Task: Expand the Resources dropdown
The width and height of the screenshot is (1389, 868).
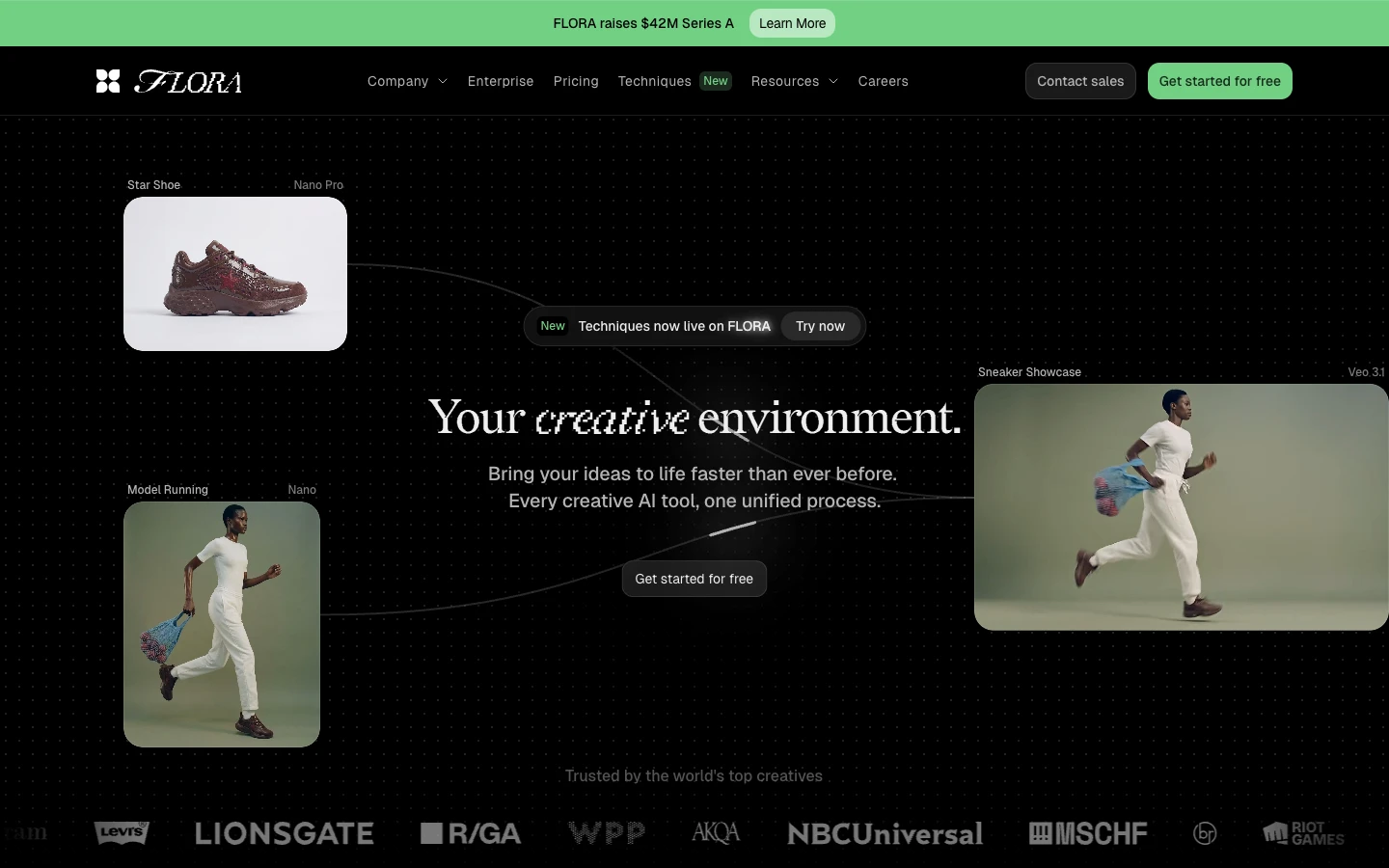Action: 793,81
